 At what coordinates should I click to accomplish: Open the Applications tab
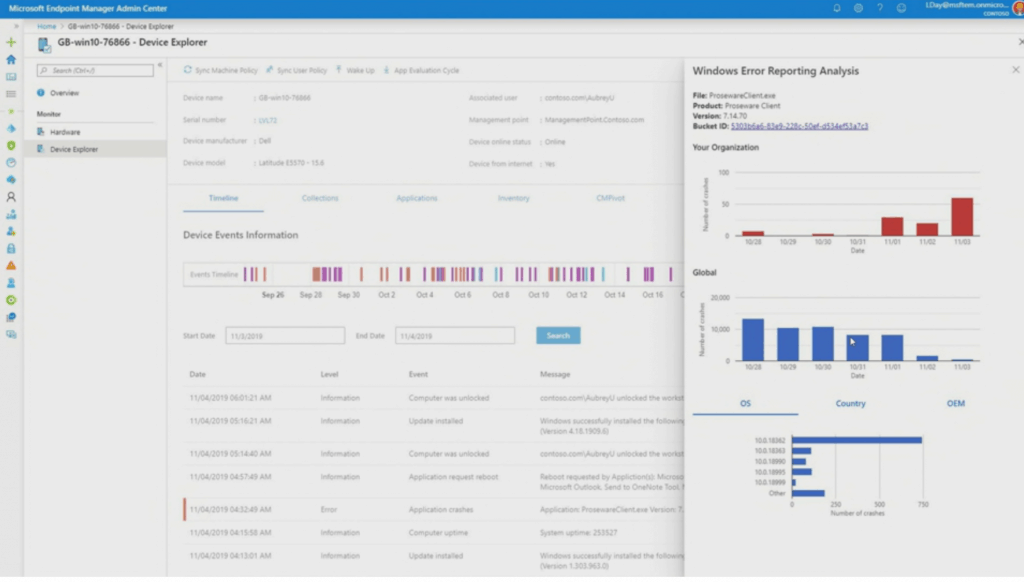pyautogui.click(x=417, y=199)
